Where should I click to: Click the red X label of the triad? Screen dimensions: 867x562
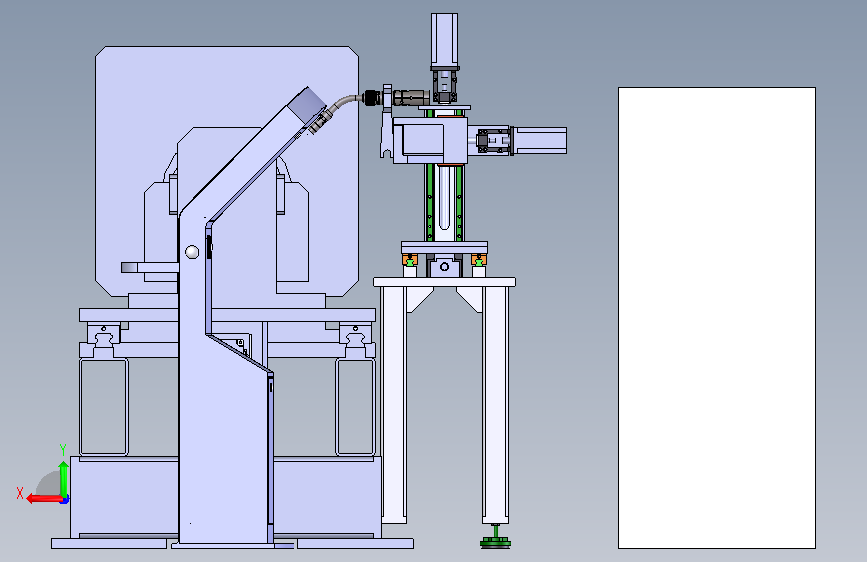pos(20,493)
